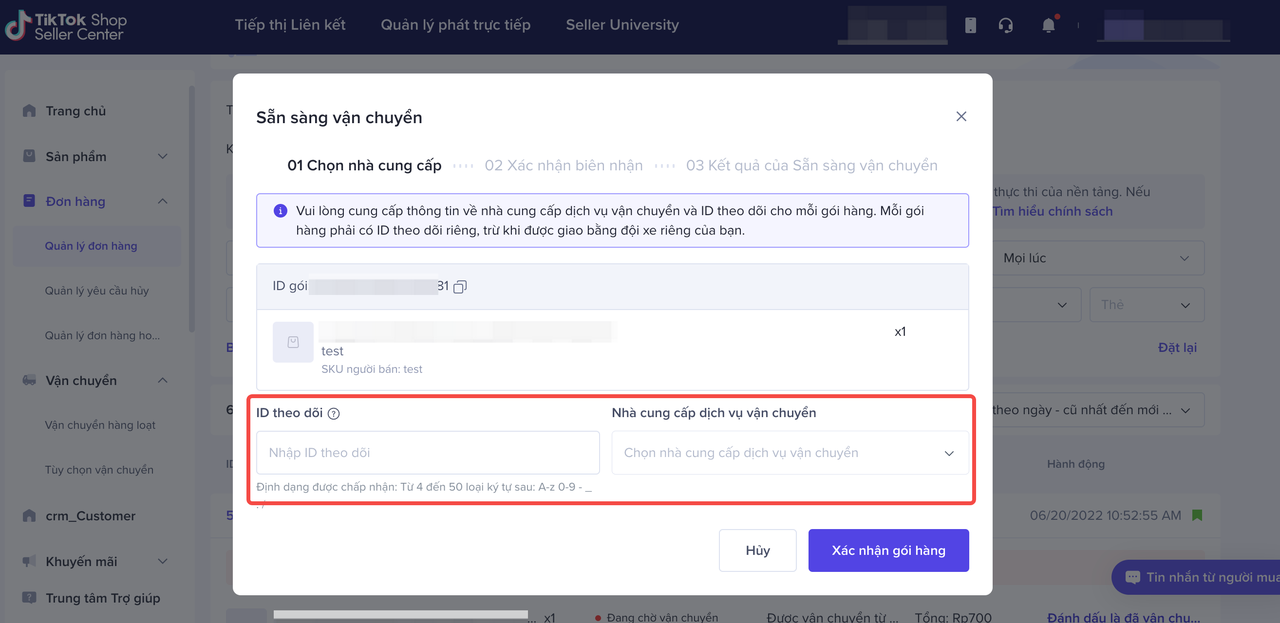Click the copy icon beside package ID
Viewport: 1280px width, 623px height.
pyautogui.click(x=460, y=287)
